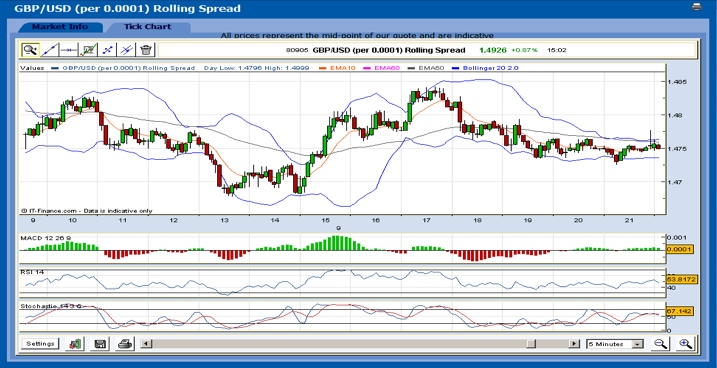This screenshot has width=717, height=368.
Task: Click the RSI 14 label
Action: click(x=32, y=272)
